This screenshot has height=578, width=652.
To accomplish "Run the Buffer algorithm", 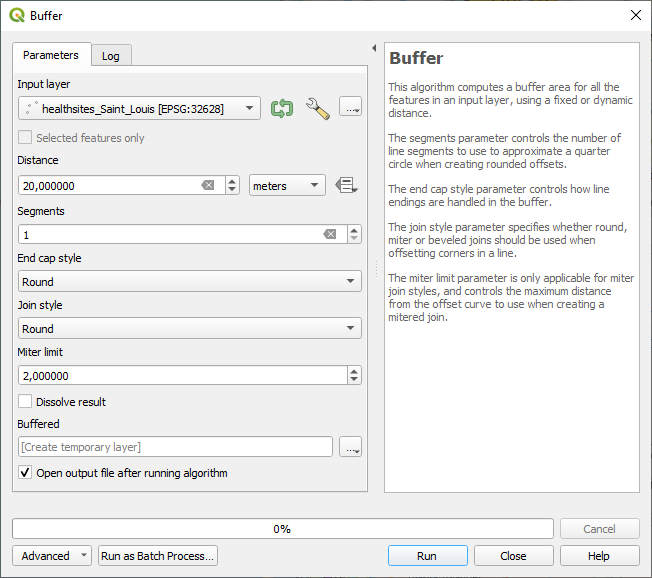I will pos(427,556).
